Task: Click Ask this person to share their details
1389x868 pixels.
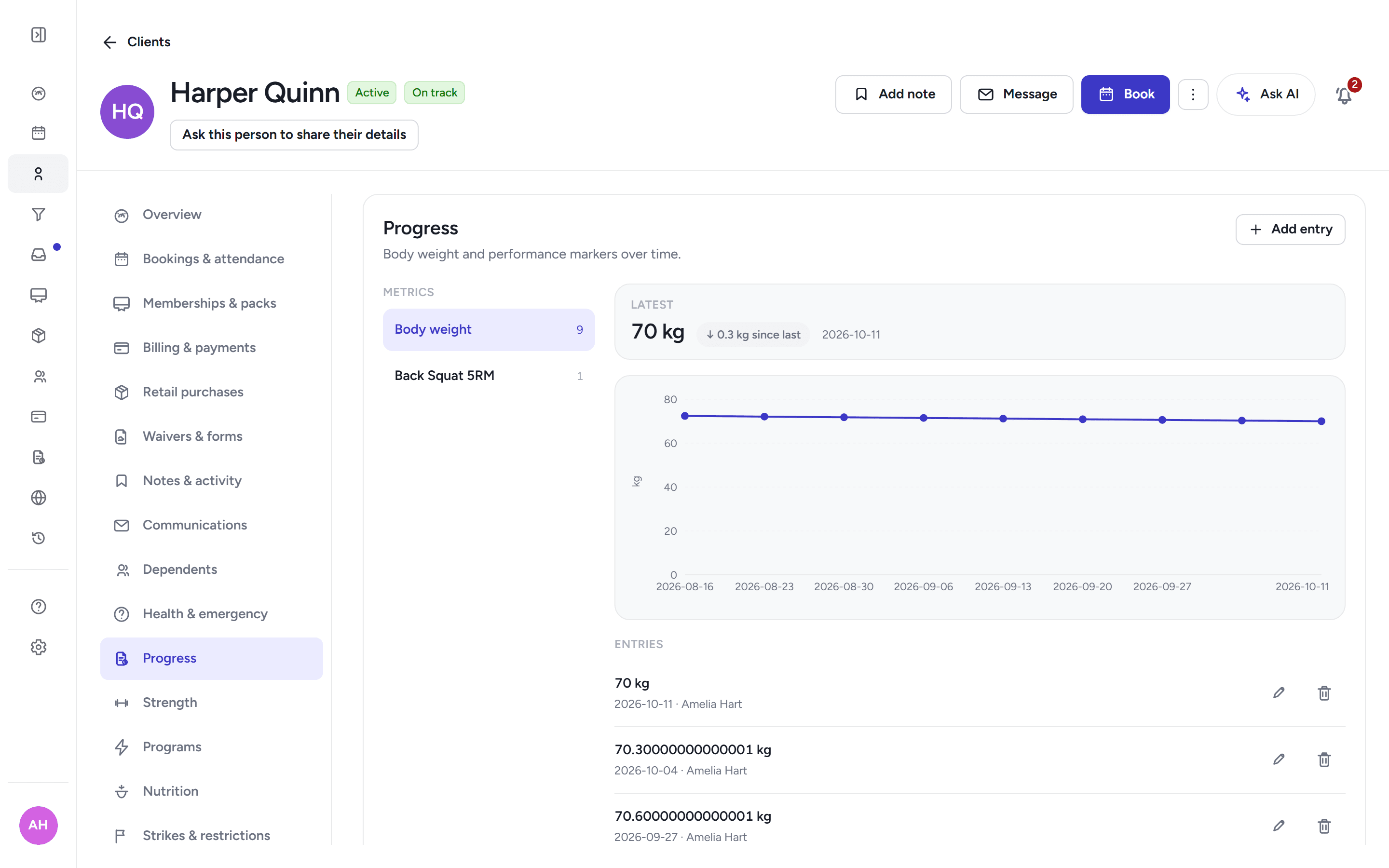Action: (x=294, y=135)
